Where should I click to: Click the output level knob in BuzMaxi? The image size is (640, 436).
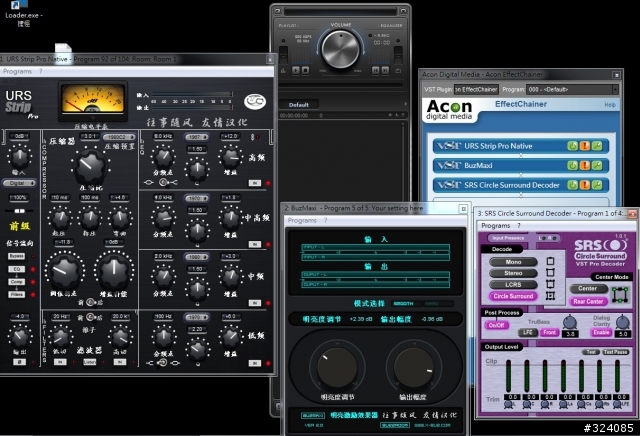click(414, 367)
